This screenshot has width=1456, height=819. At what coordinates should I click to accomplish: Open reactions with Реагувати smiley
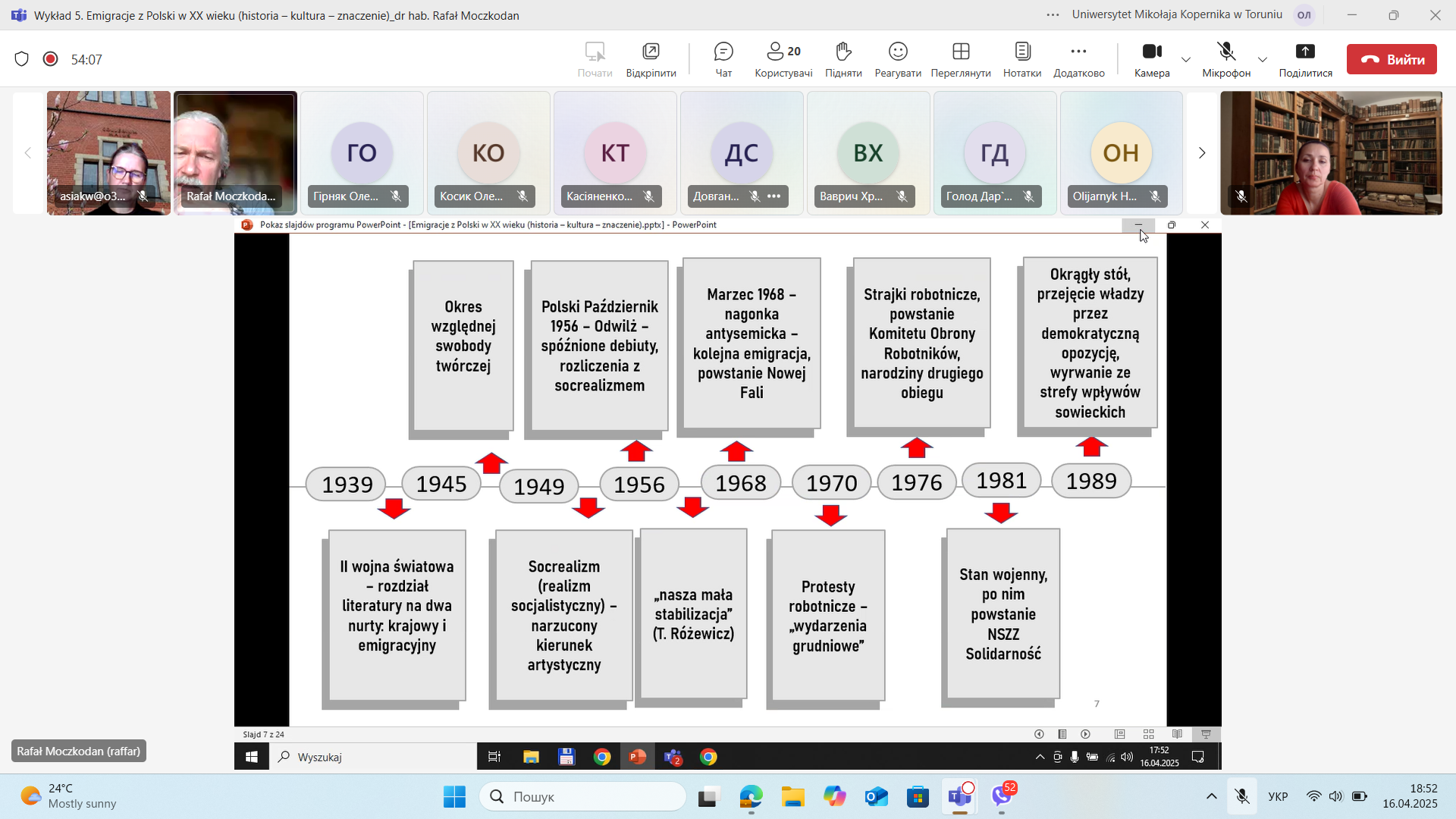point(897,59)
